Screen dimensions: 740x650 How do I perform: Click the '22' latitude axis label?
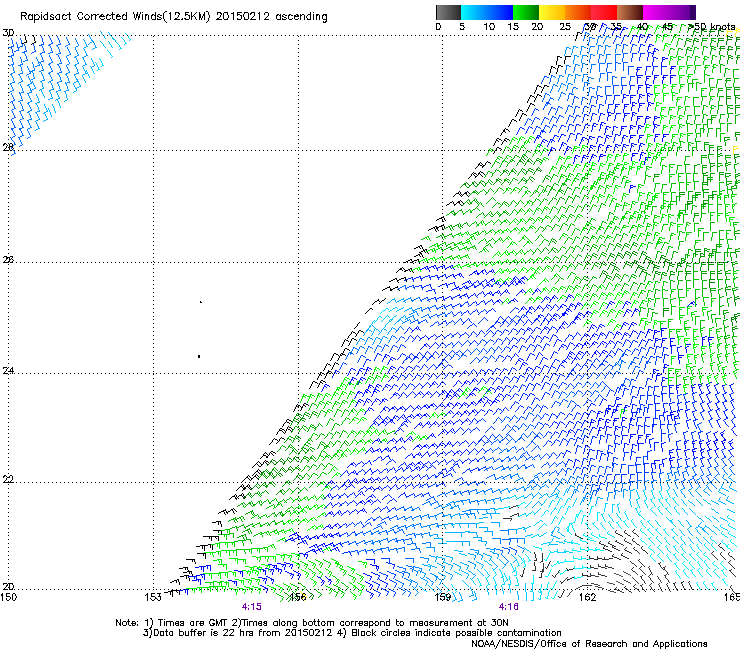tap(8, 480)
